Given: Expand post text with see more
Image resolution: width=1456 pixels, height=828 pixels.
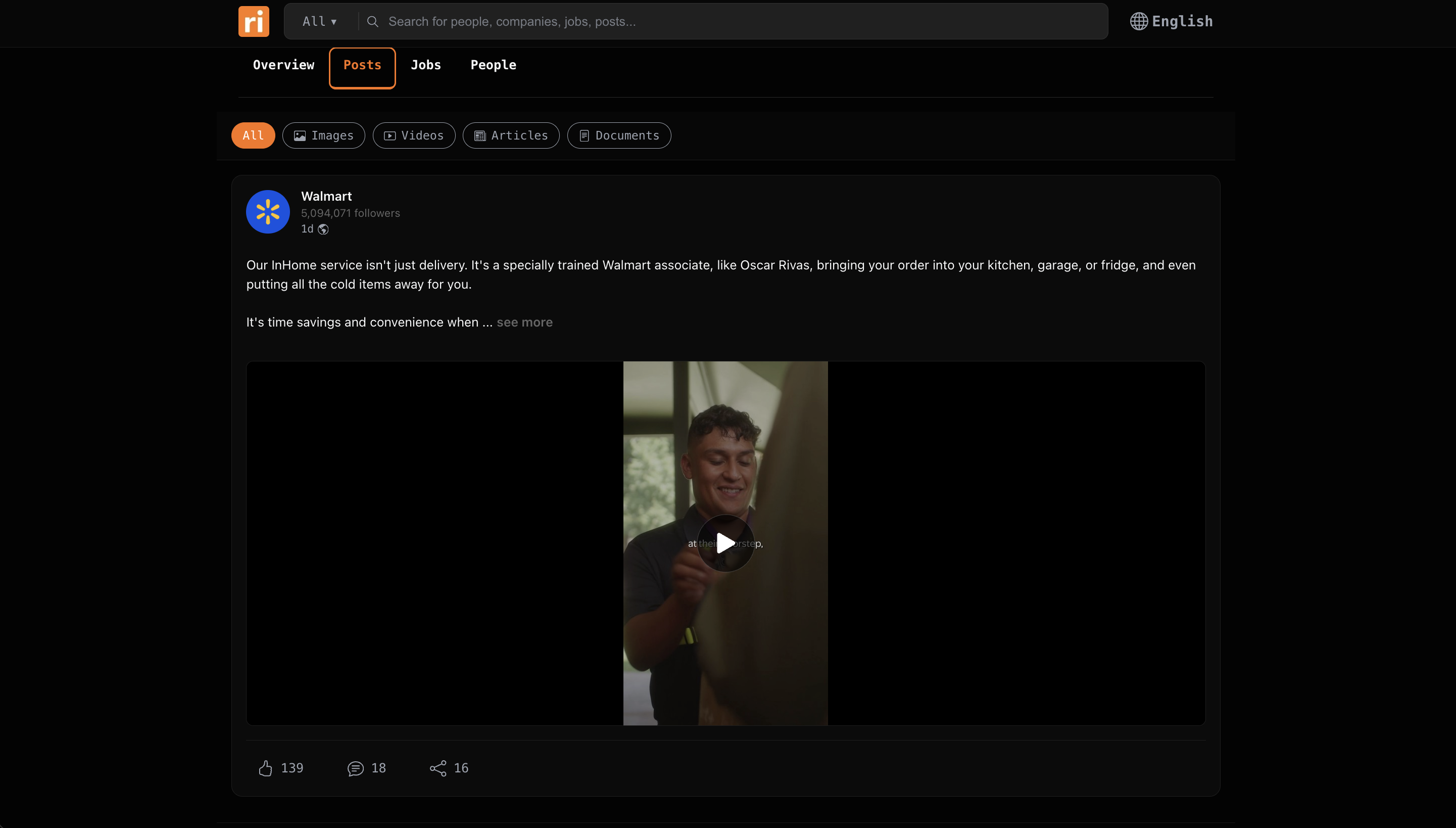Looking at the screenshot, I should (524, 323).
